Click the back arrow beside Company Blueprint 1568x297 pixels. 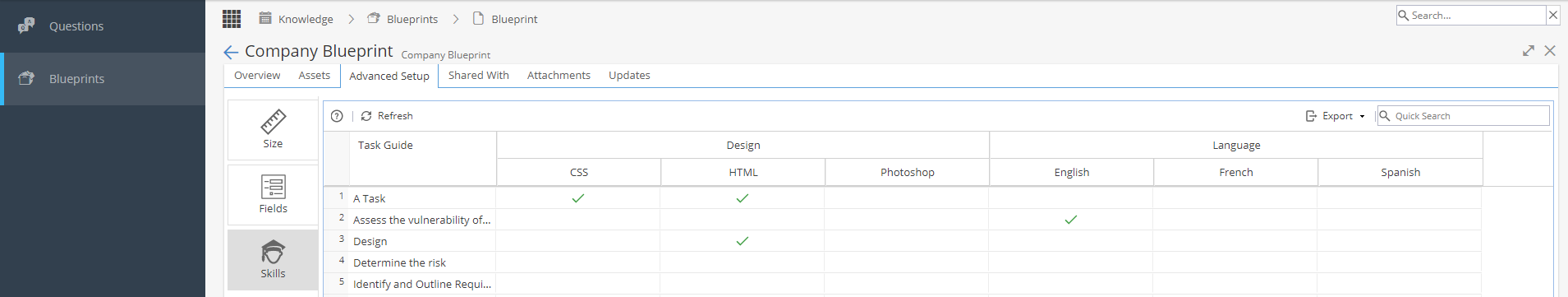(231, 52)
